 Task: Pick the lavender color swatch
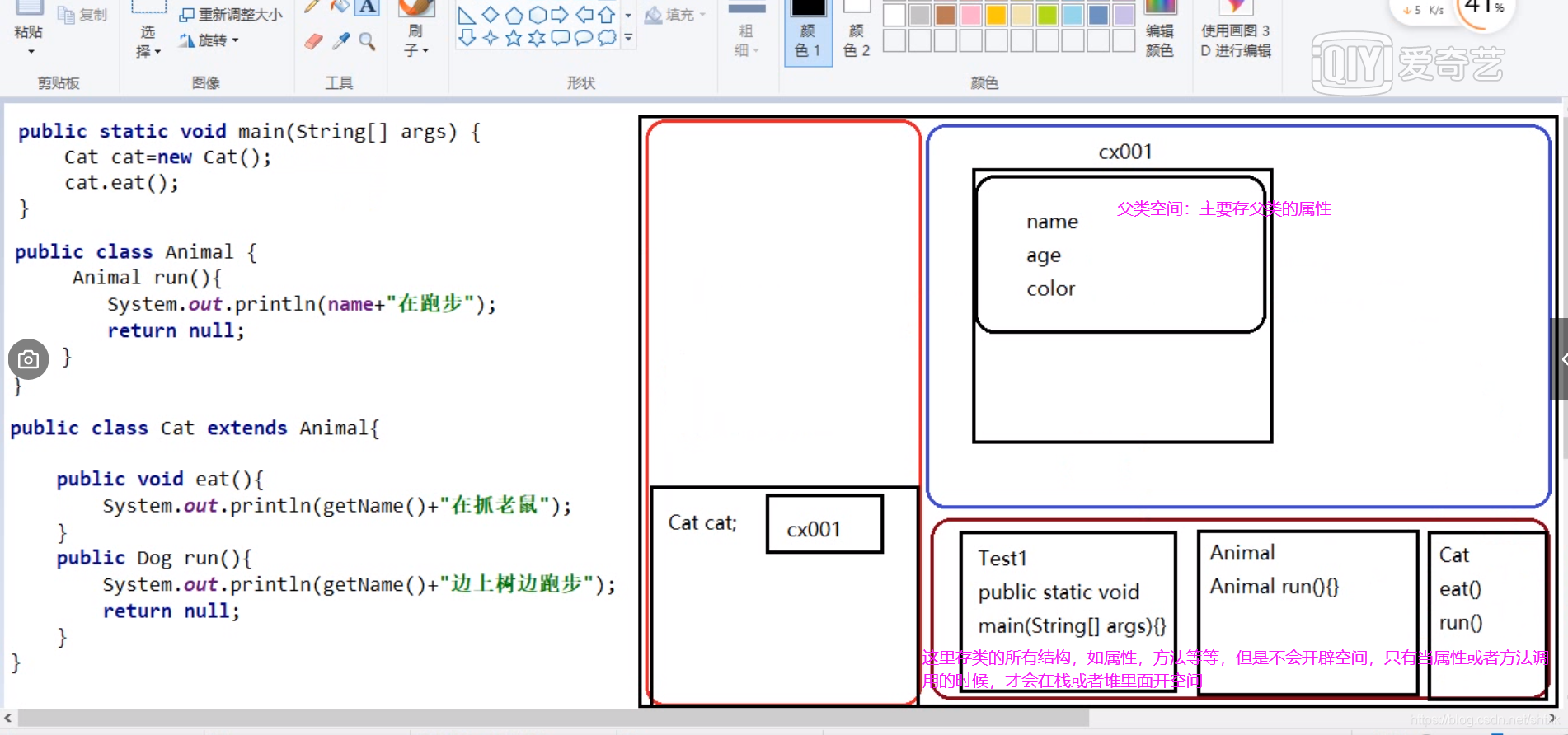[1124, 14]
